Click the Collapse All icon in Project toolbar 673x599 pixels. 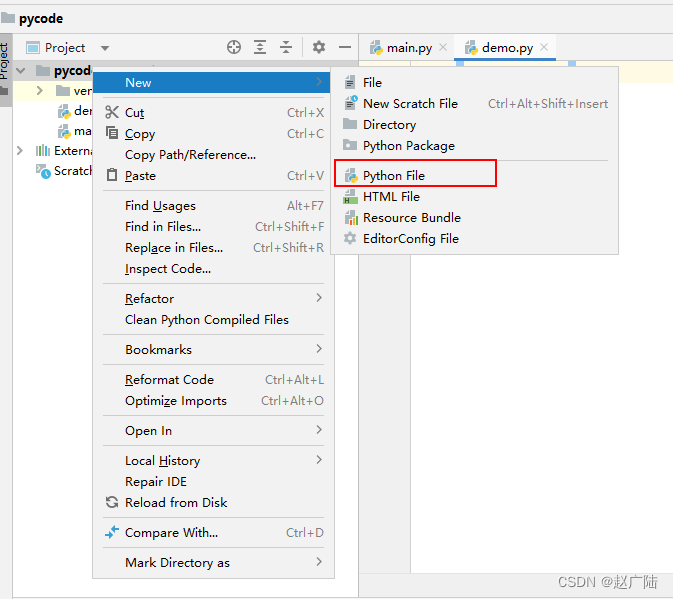[x=286, y=47]
